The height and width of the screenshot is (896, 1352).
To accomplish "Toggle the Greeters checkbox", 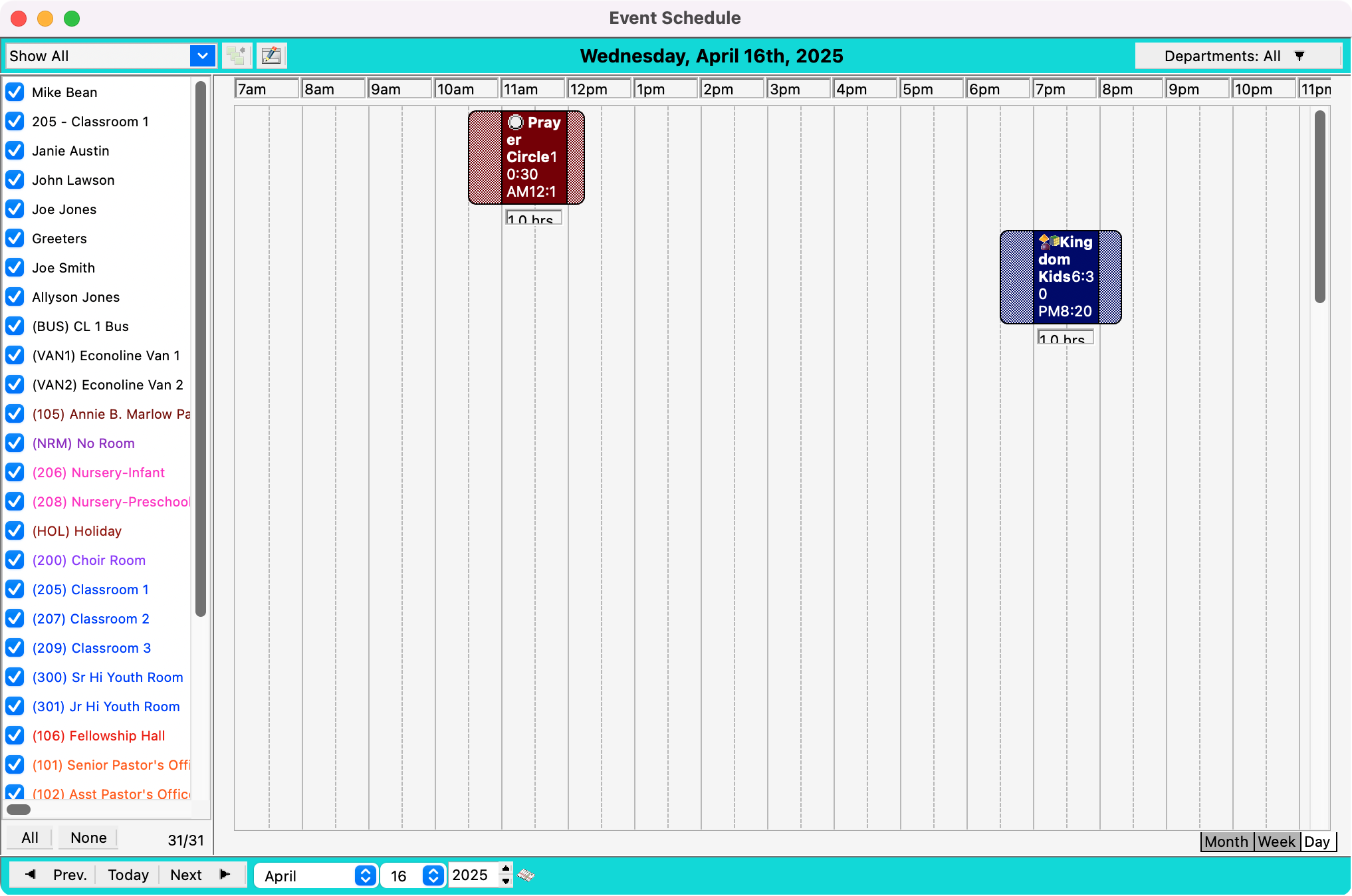I will point(15,239).
